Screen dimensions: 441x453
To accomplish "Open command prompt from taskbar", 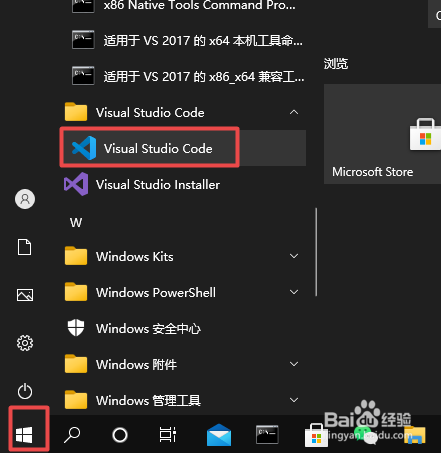I will 267,435.
